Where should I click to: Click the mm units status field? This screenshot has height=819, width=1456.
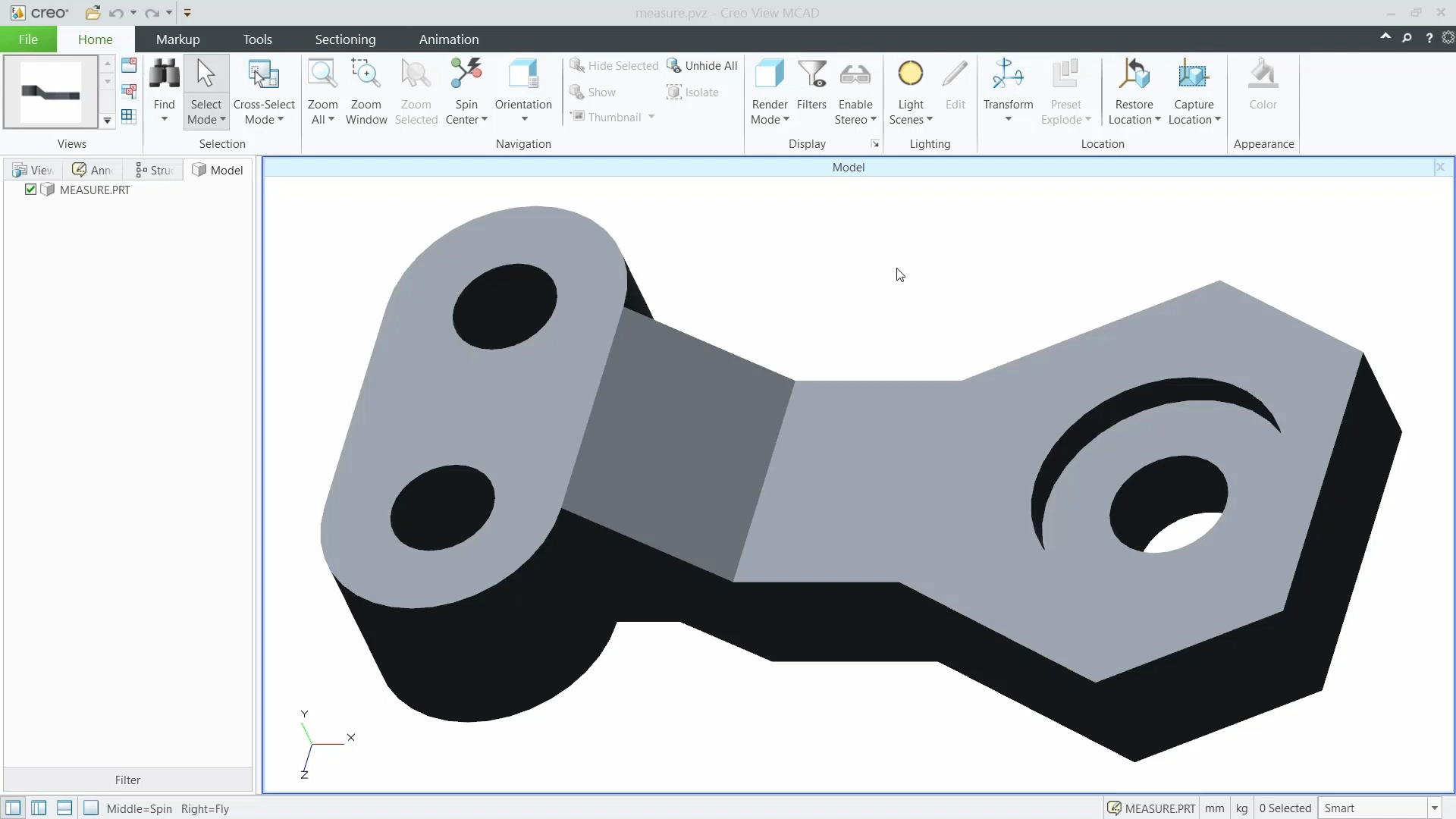(x=1215, y=808)
